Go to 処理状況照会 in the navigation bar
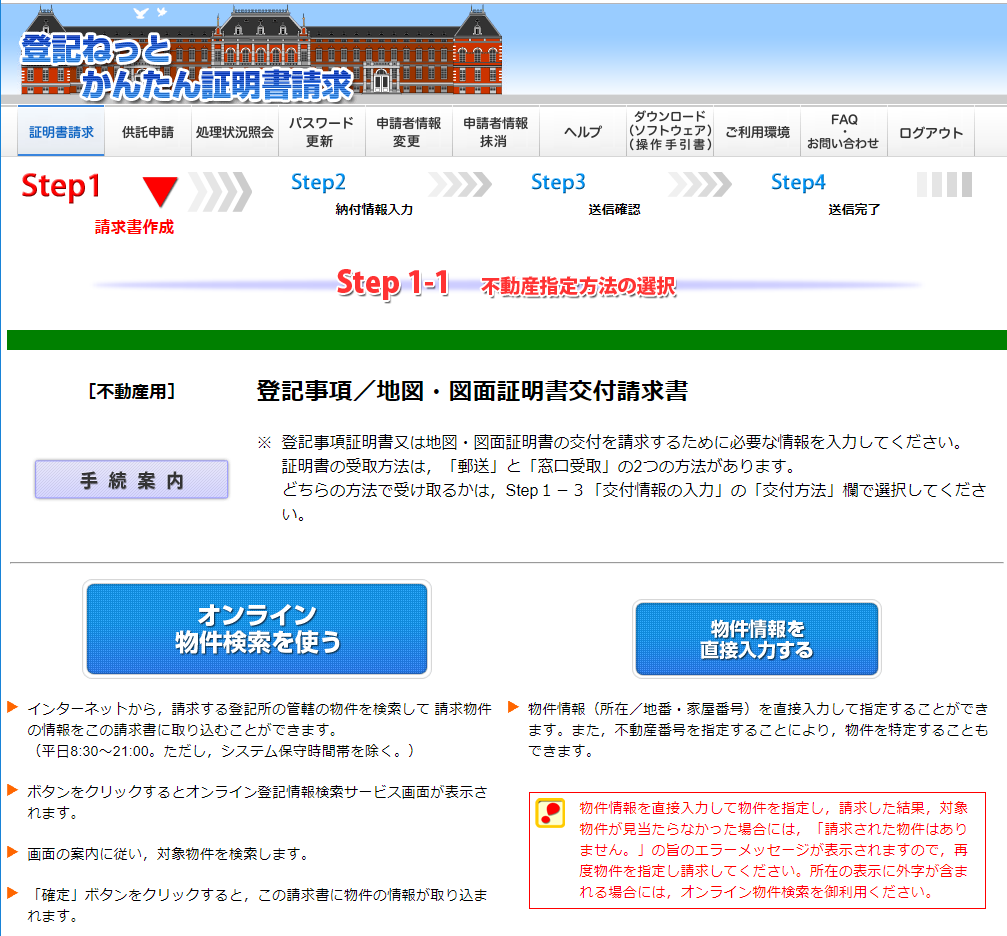This screenshot has height=936, width=1007. 235,132
